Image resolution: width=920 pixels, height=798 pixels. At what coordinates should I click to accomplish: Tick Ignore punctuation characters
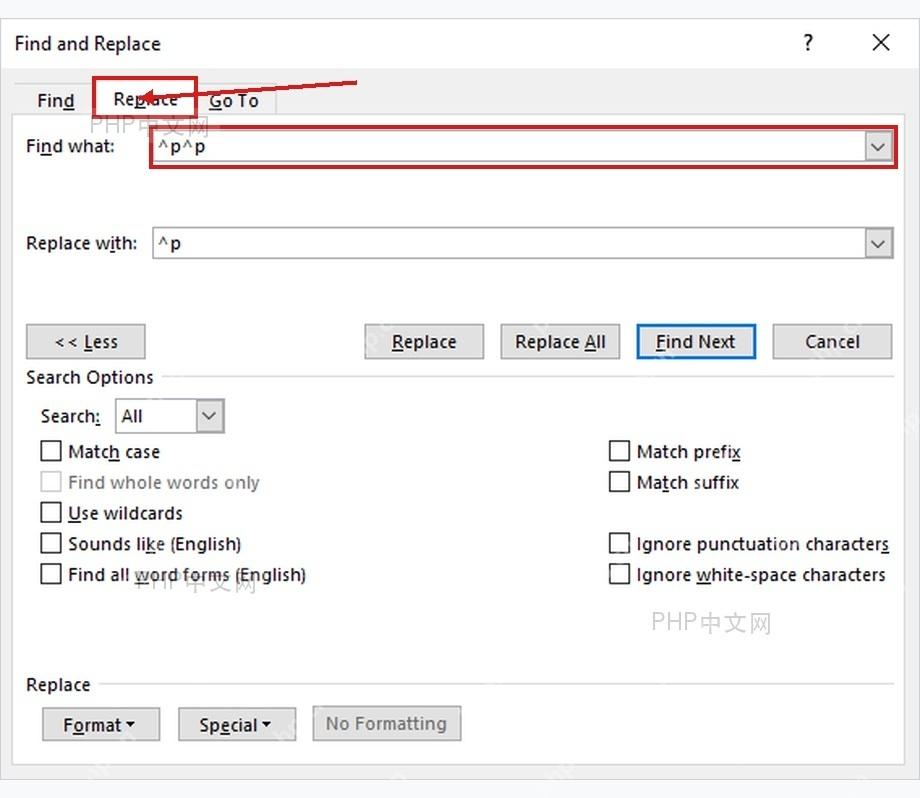(620, 543)
